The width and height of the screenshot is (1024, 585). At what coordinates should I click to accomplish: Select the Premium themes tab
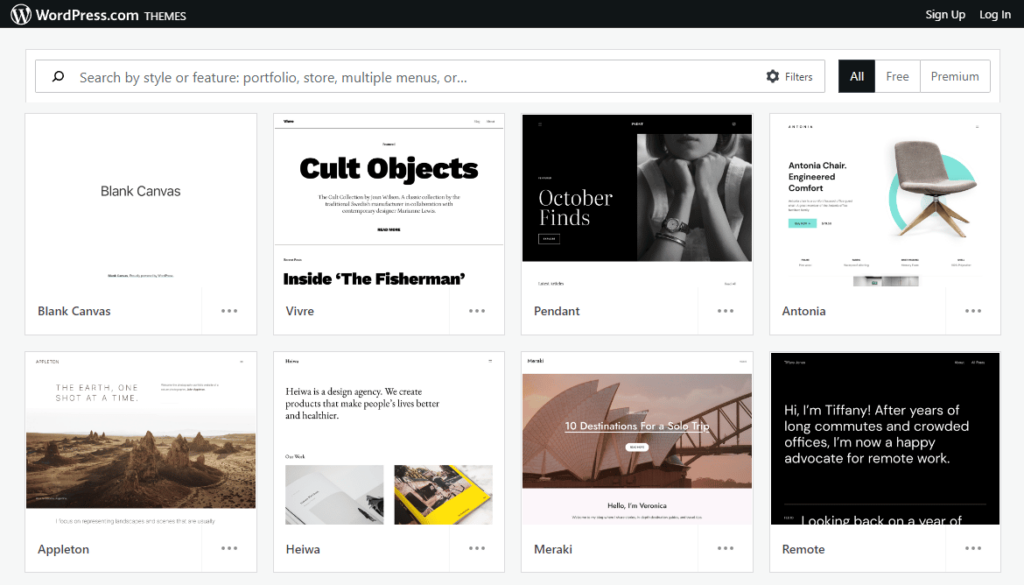coord(955,76)
